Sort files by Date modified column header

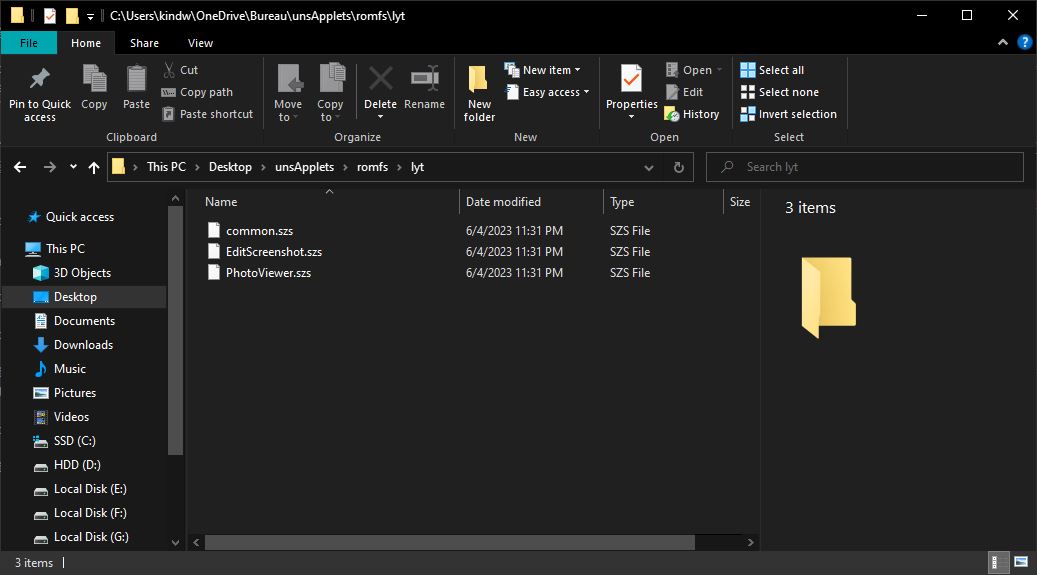[x=503, y=202]
